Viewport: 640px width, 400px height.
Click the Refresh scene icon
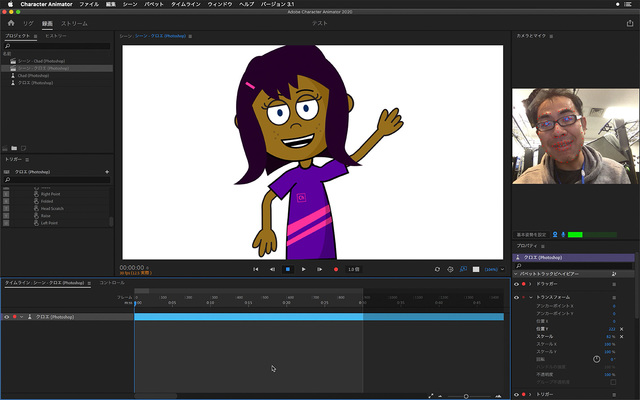437,269
